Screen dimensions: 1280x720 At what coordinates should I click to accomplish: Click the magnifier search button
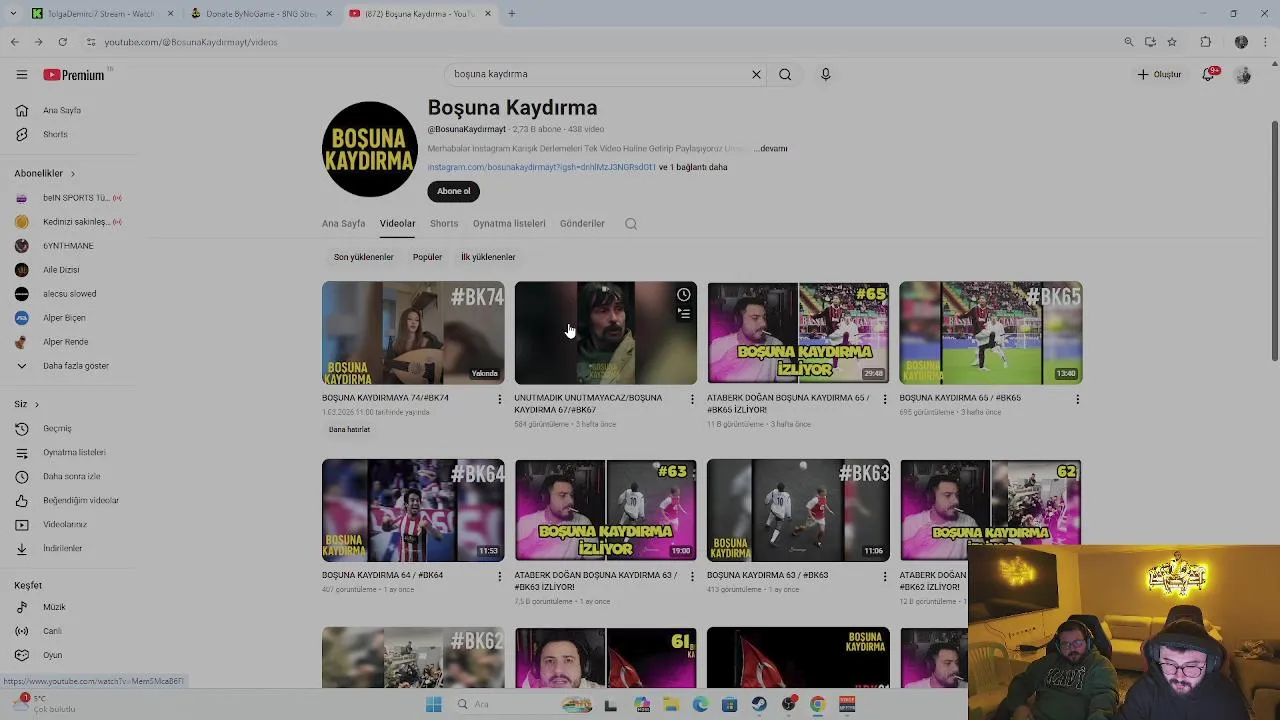click(x=785, y=74)
